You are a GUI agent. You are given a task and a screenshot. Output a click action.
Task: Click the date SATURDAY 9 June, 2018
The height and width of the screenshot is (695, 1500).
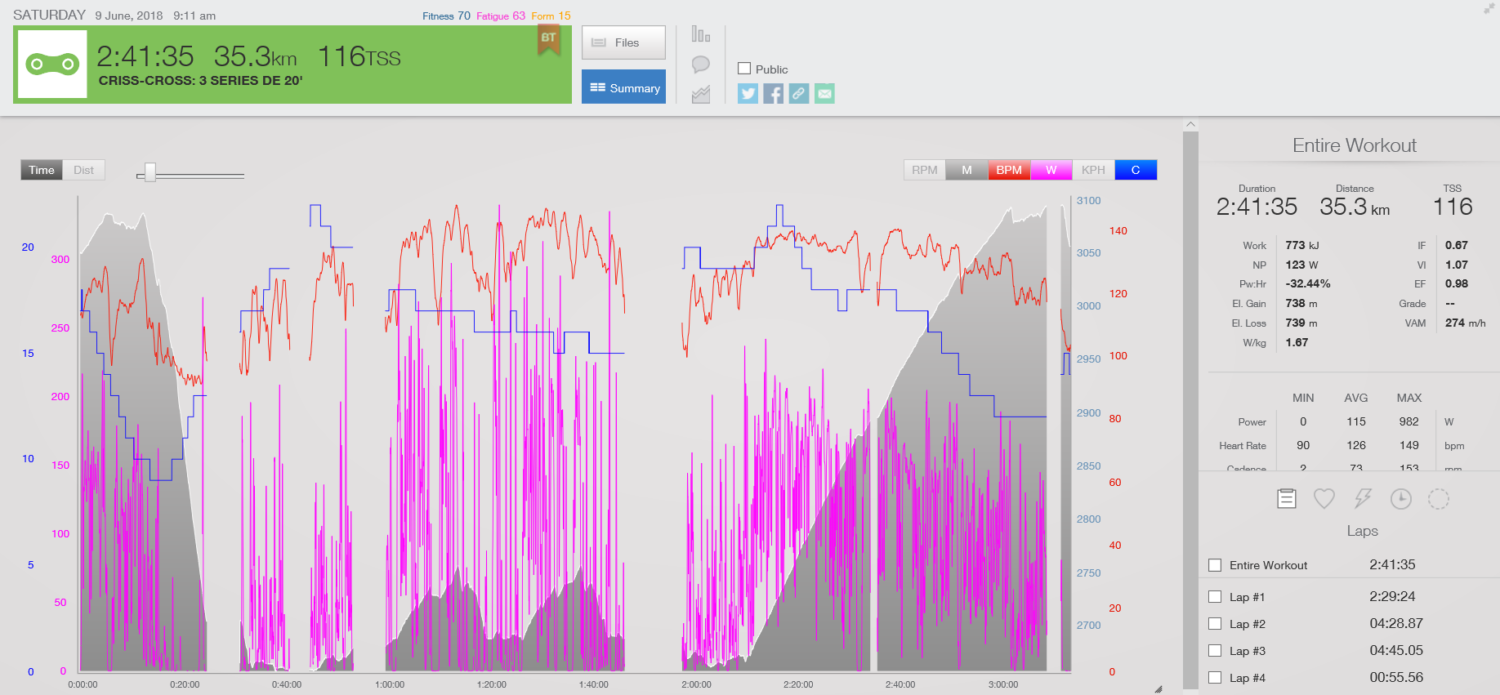89,16
